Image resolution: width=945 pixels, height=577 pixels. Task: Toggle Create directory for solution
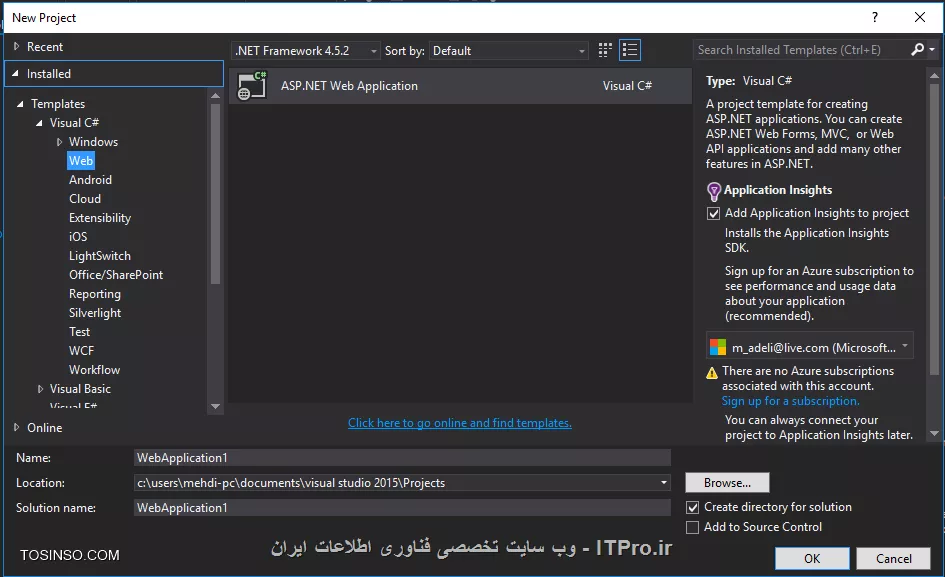(x=693, y=508)
